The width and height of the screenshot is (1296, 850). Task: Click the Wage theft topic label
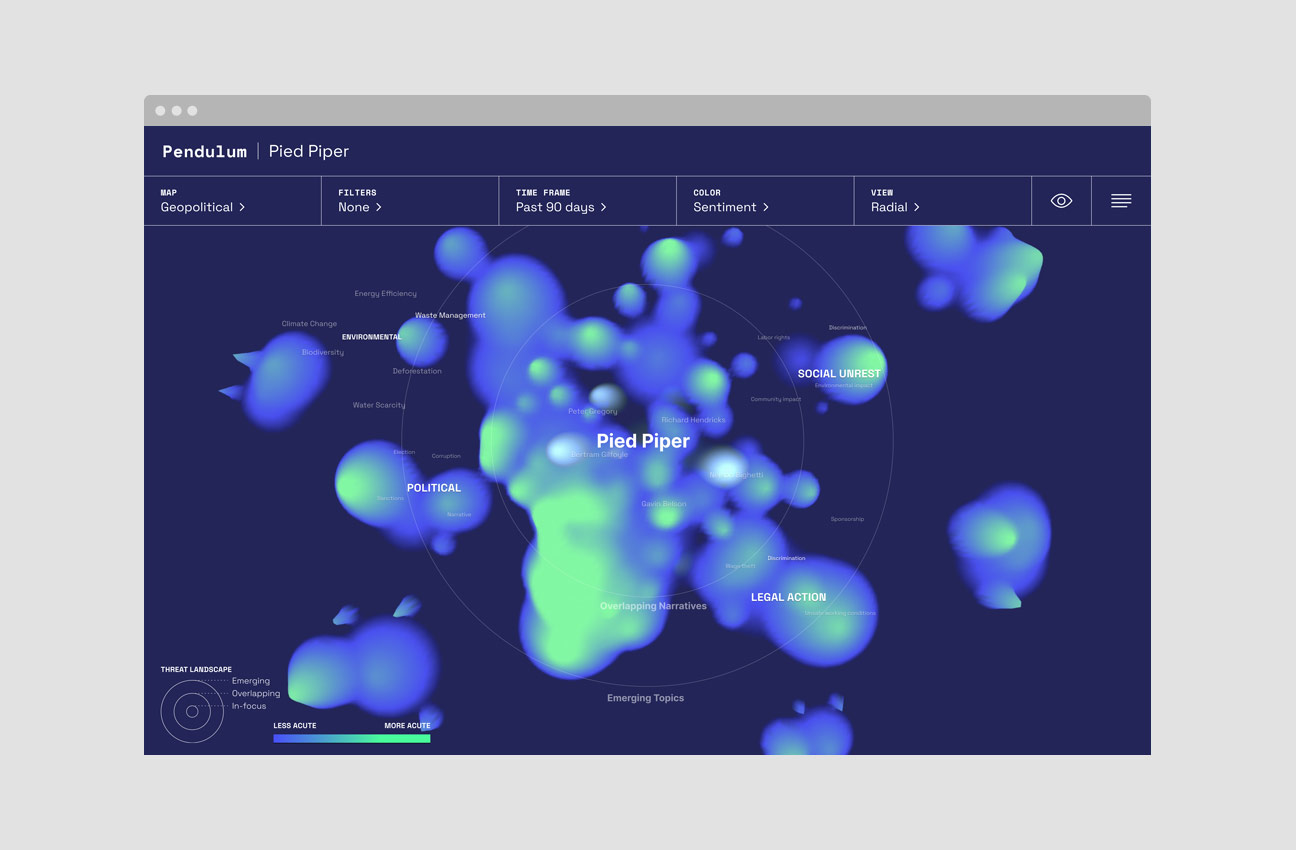click(740, 566)
